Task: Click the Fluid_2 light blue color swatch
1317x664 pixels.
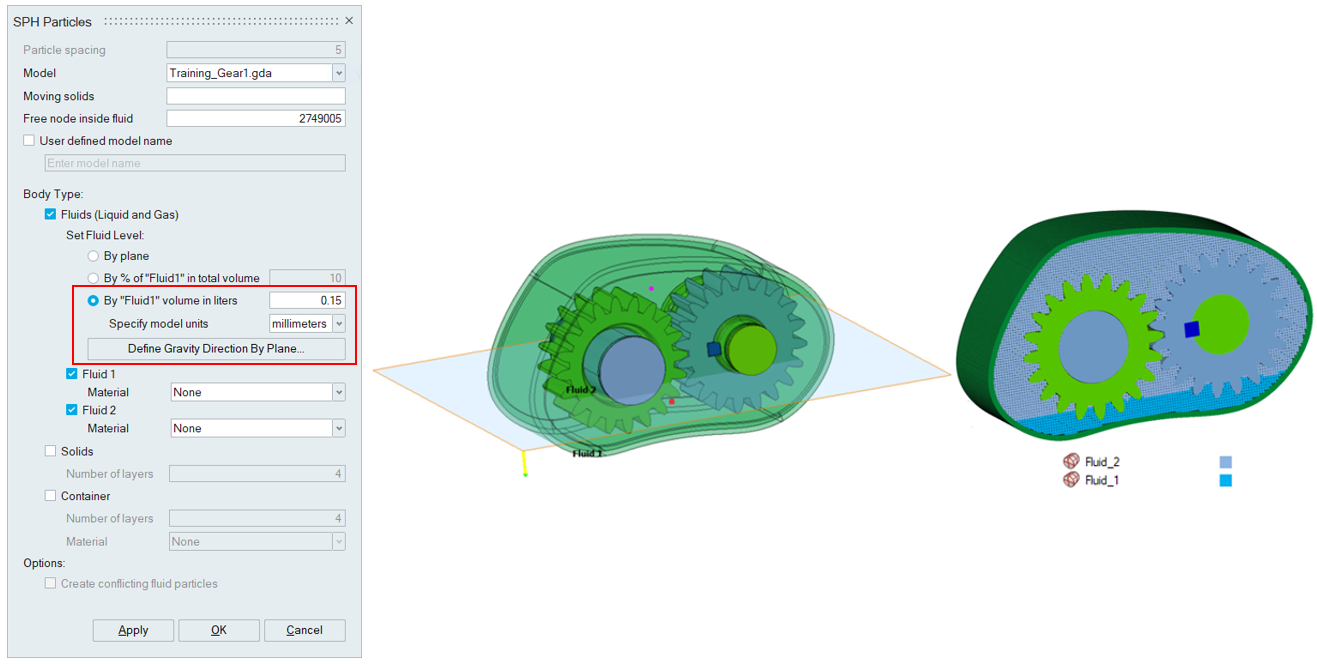Action: pyautogui.click(x=1225, y=462)
